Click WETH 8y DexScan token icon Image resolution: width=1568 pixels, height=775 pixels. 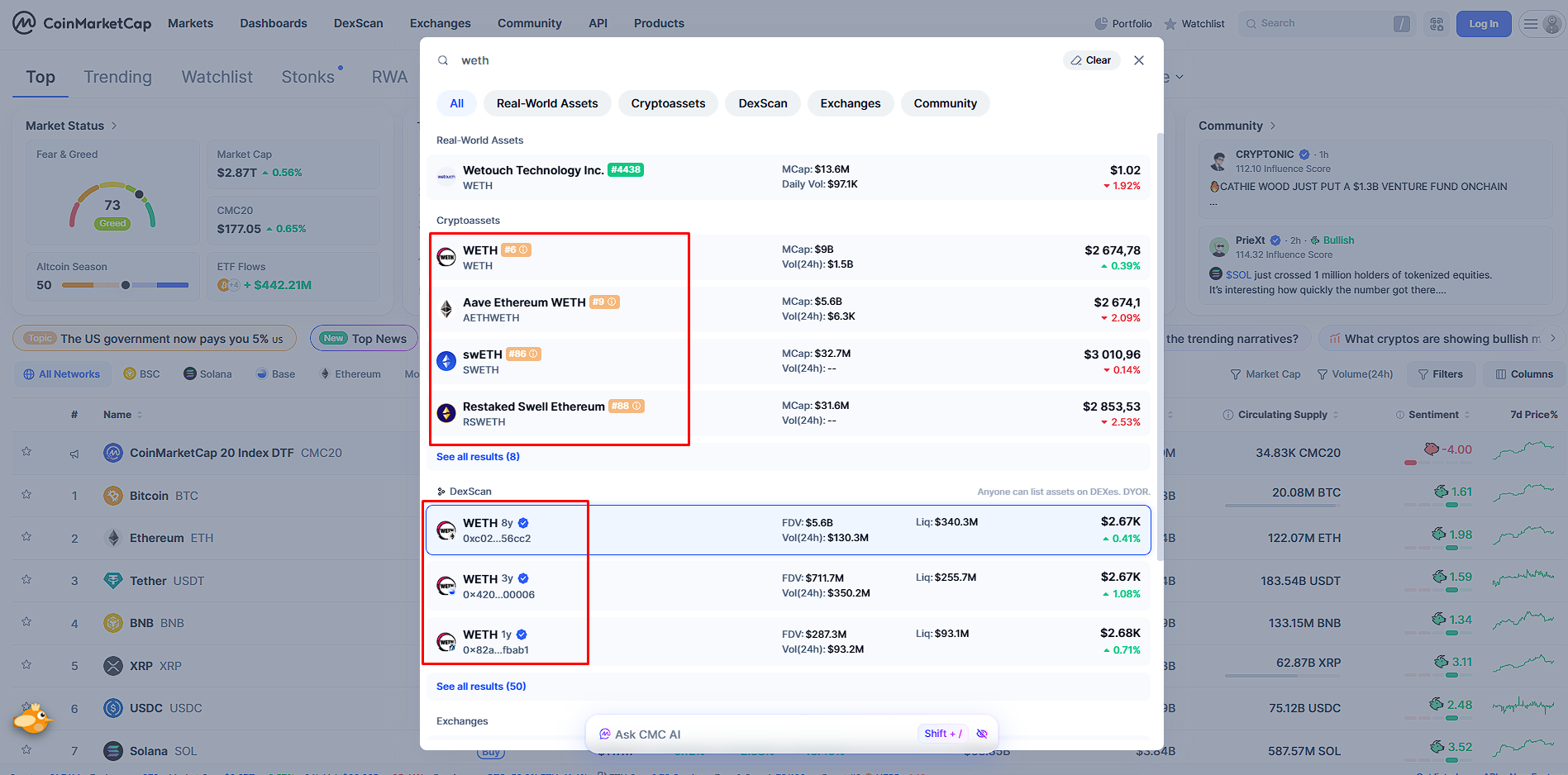(x=446, y=530)
